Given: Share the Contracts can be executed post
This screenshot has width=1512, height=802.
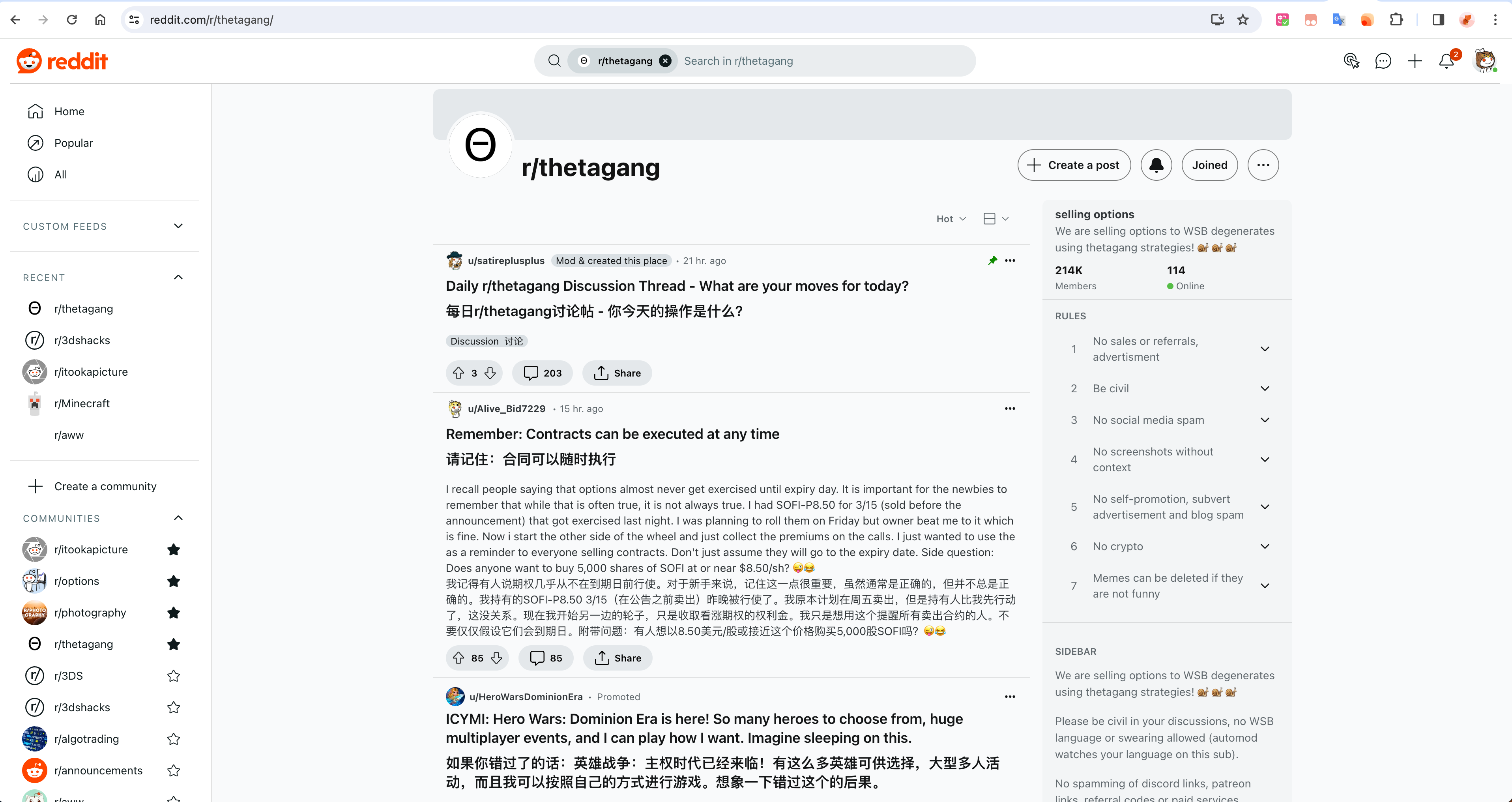Looking at the screenshot, I should (618, 658).
